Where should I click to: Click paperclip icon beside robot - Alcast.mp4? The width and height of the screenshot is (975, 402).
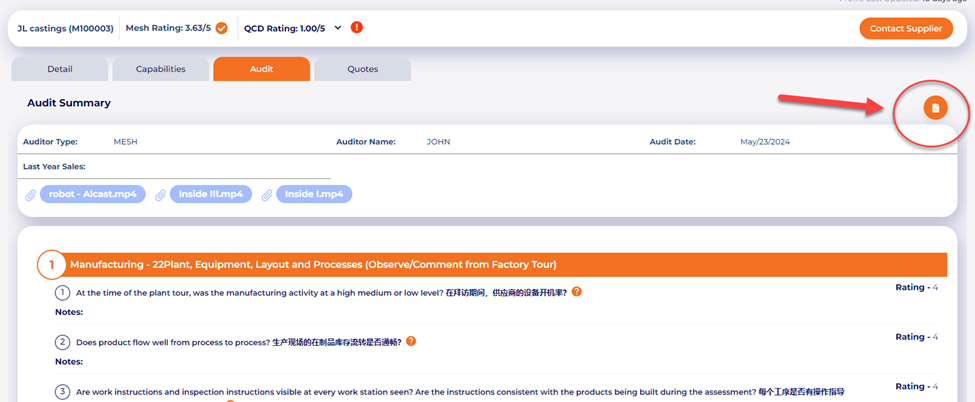(31, 195)
